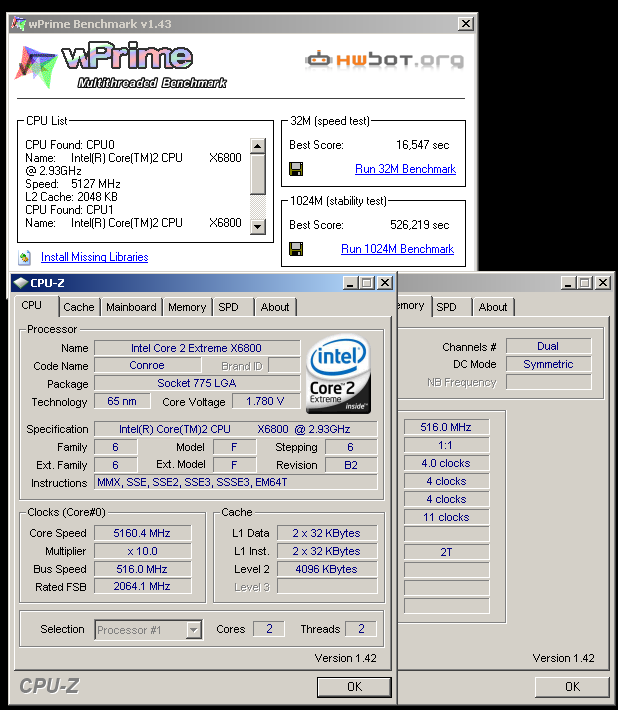618x710 pixels.
Task: Click the Bus Speed value in Clocks group
Action: (143, 569)
